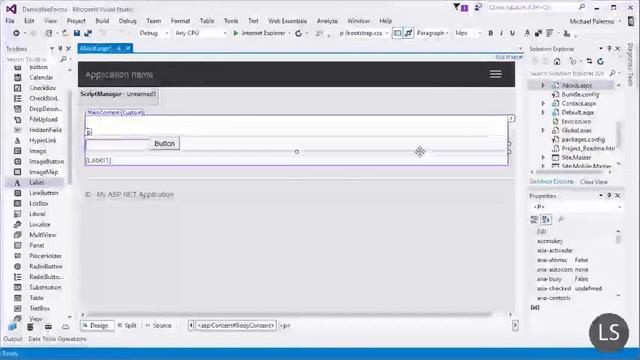Viewport: 640px width, 360px height.
Task: Open the Output panel tab
Action: pyautogui.click(x=13, y=339)
